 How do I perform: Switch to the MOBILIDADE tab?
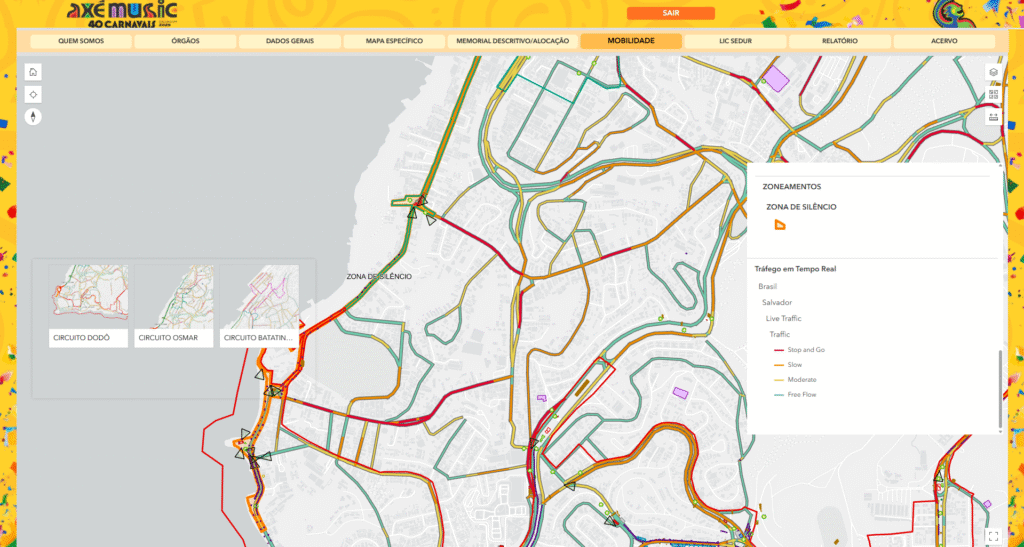[631, 41]
